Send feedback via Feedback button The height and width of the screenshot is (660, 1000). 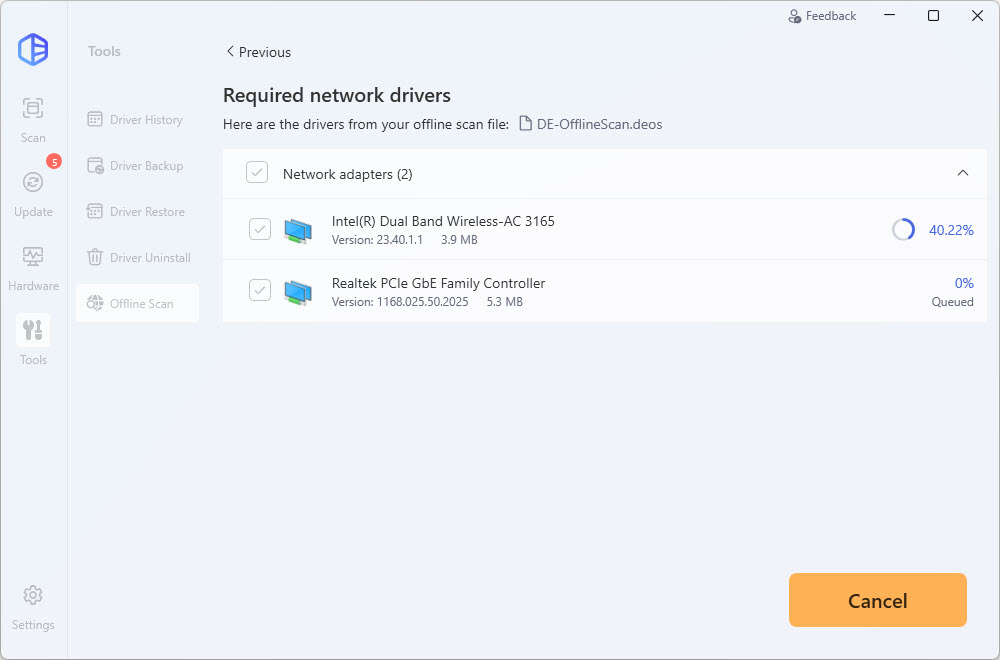click(822, 16)
